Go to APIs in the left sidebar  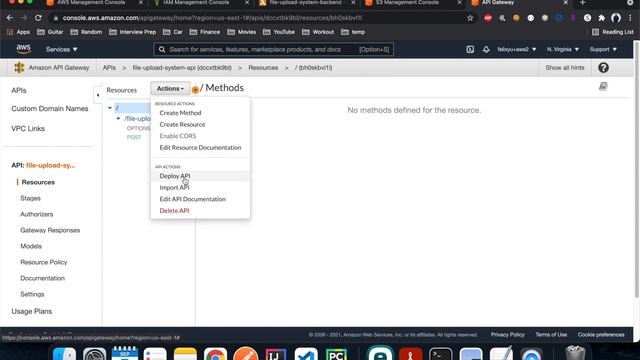pyautogui.click(x=19, y=91)
